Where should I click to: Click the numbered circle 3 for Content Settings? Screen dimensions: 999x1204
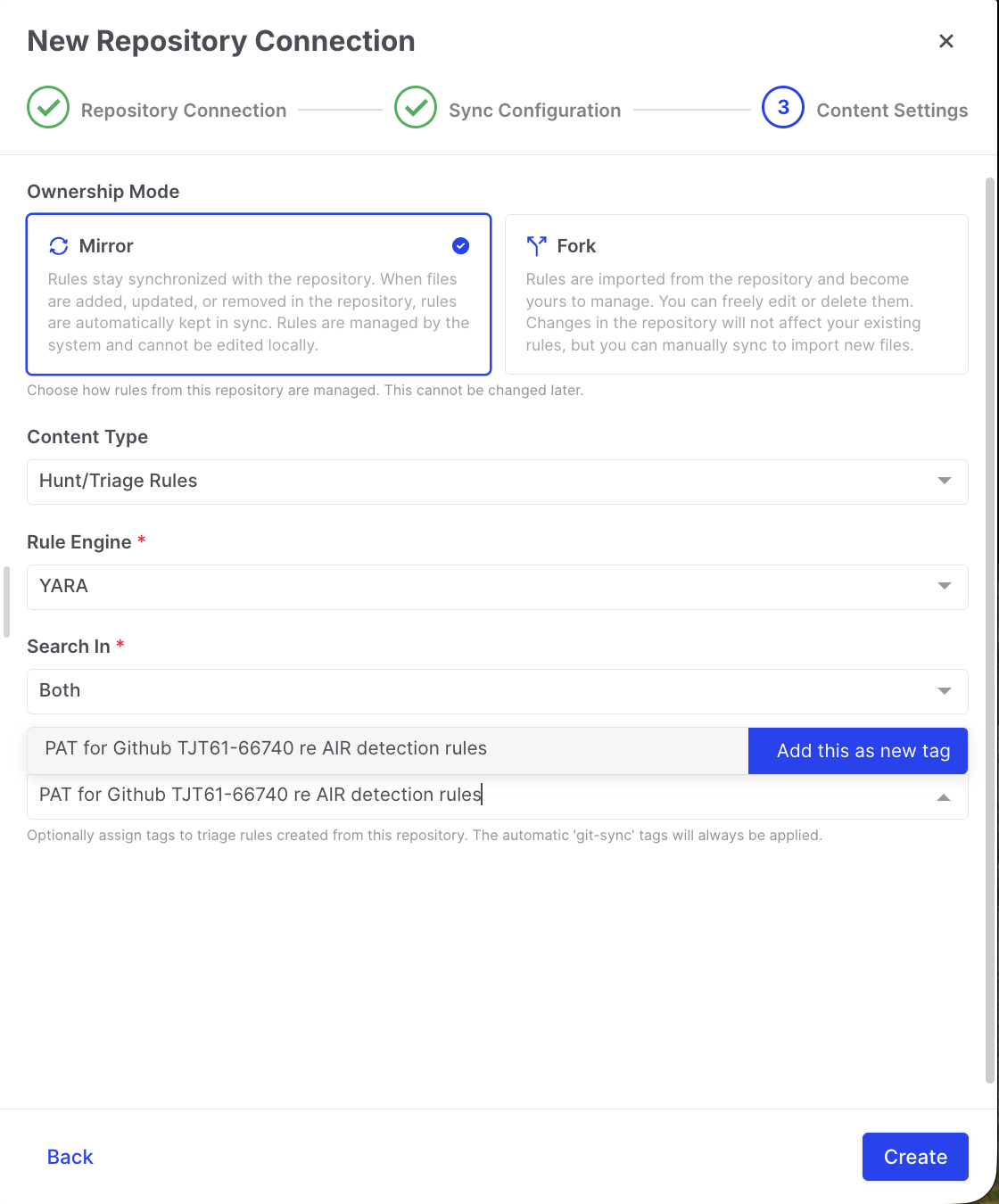click(782, 107)
